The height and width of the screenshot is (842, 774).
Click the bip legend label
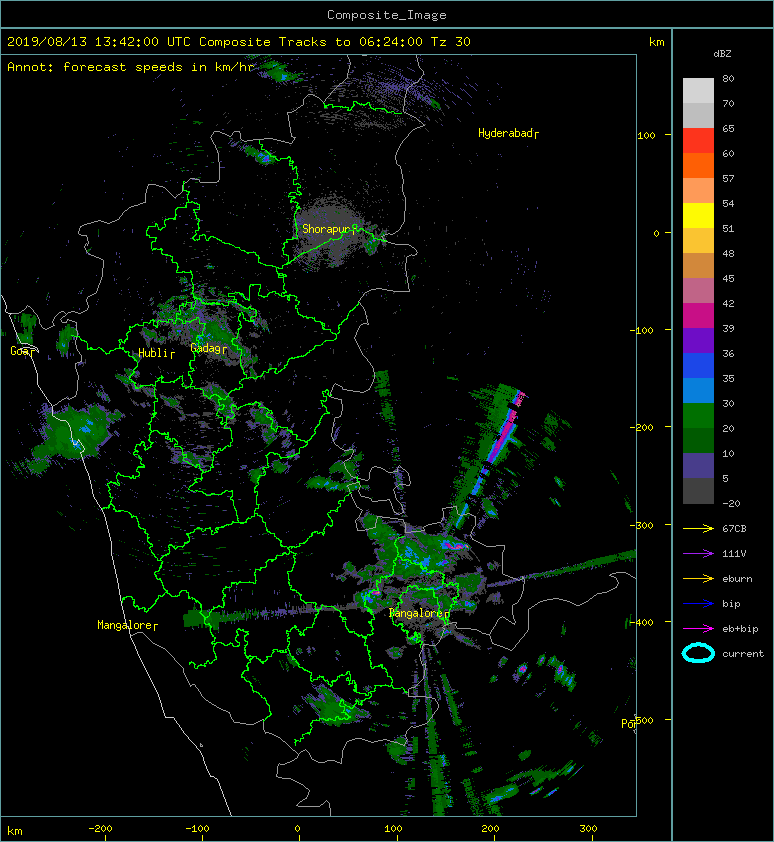click(732, 604)
